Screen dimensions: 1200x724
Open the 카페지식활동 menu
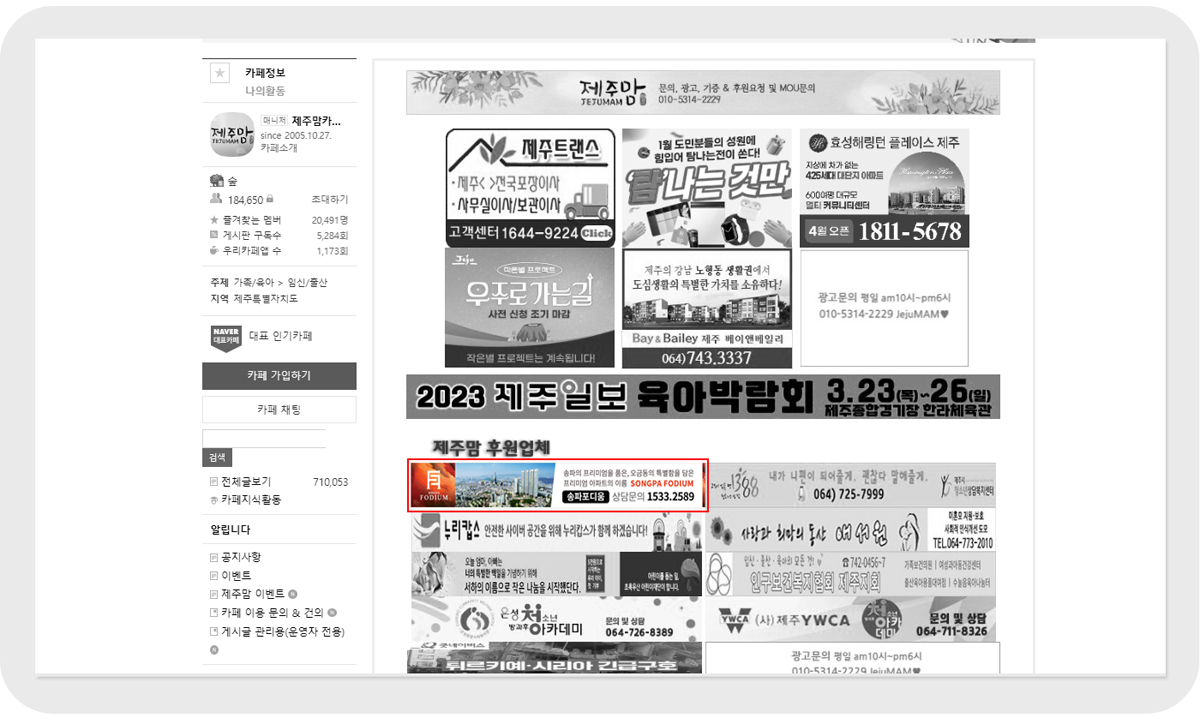[251, 500]
